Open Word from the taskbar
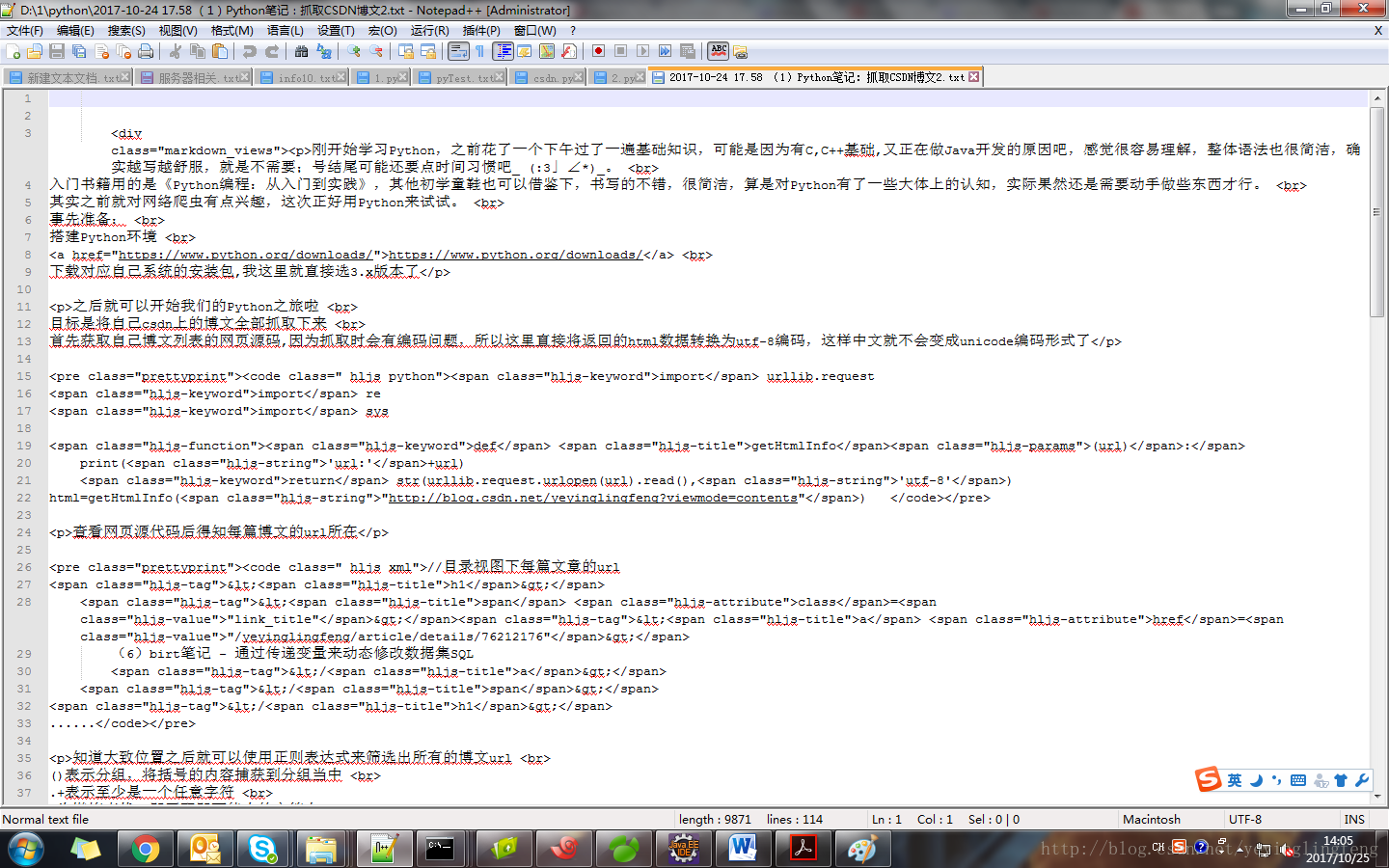Viewport: 1389px width, 868px height. 743,850
